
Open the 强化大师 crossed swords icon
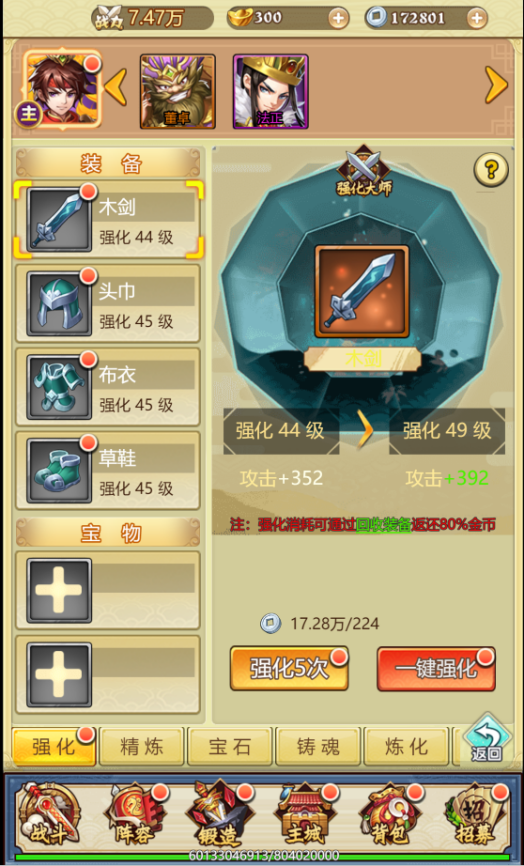click(364, 171)
